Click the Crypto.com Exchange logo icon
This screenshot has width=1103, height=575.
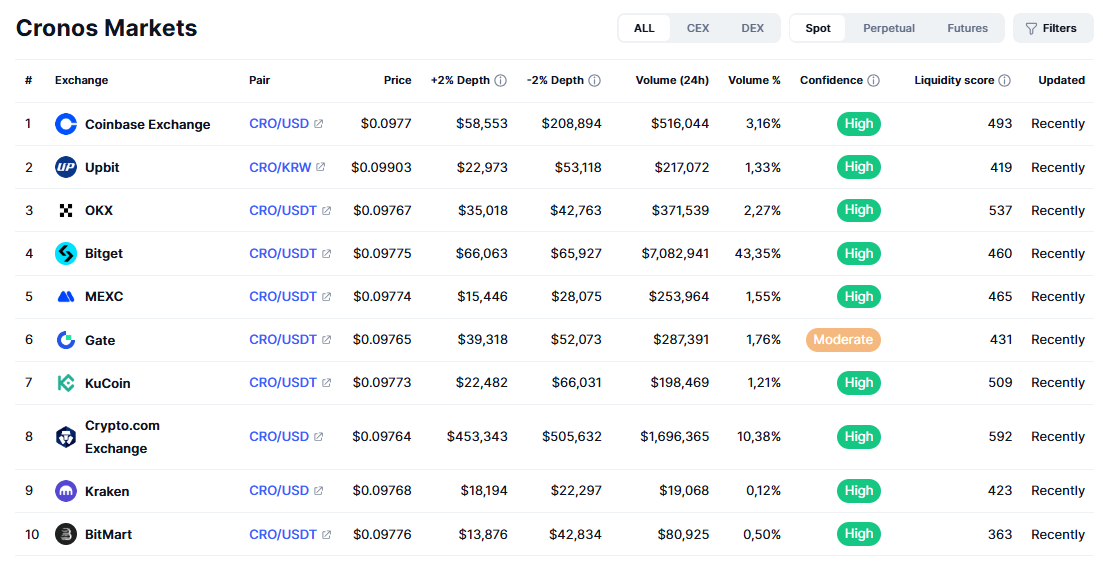(66, 437)
